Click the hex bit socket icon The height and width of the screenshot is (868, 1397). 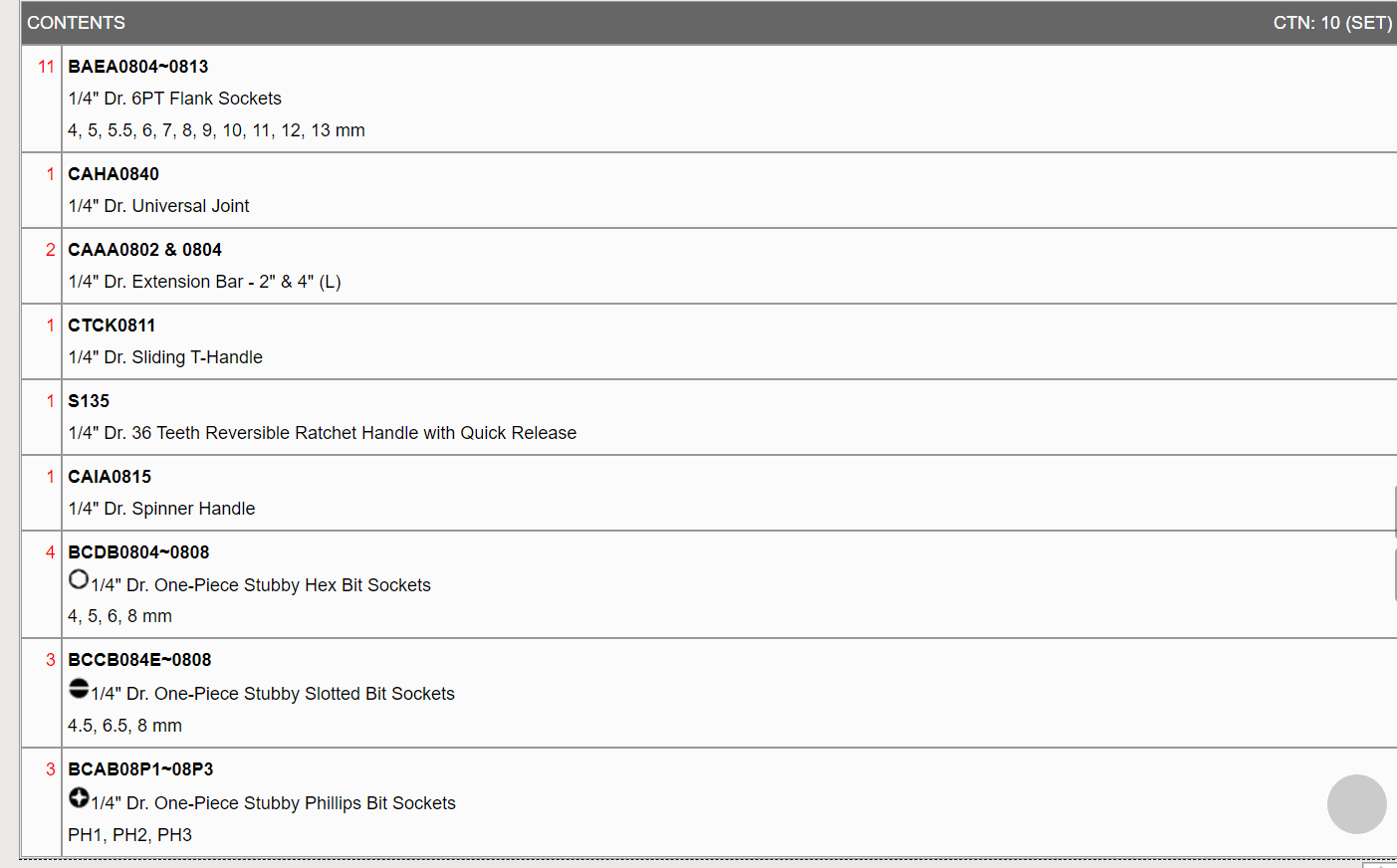[79, 579]
